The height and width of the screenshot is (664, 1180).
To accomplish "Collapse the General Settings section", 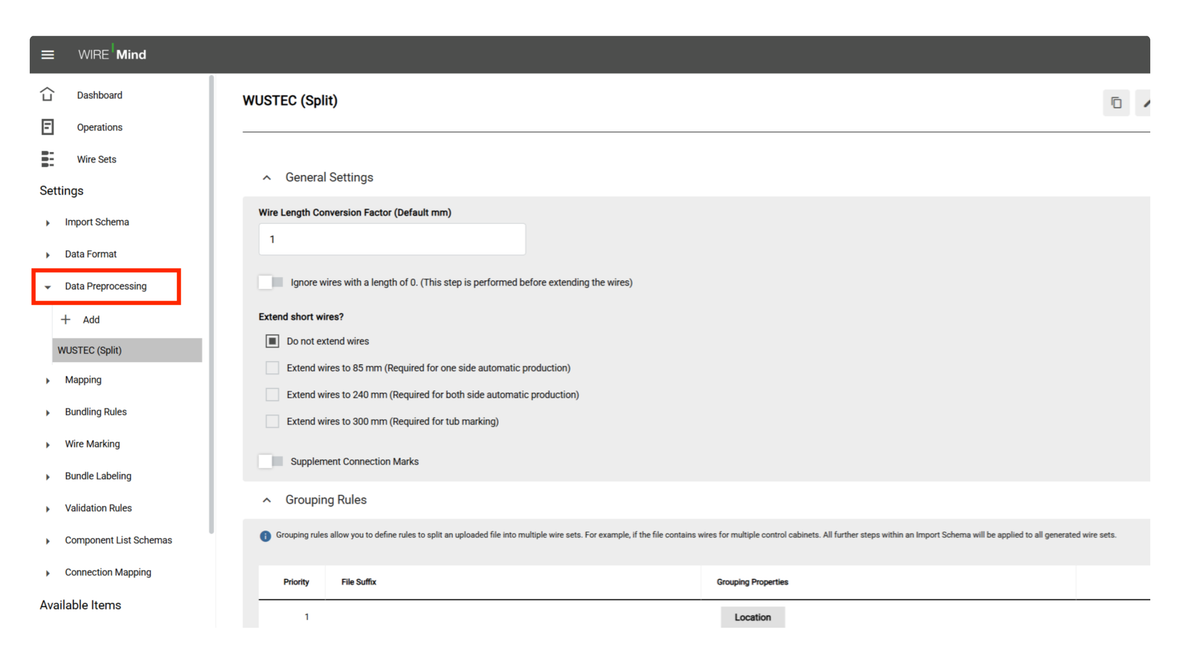I will tap(266, 178).
